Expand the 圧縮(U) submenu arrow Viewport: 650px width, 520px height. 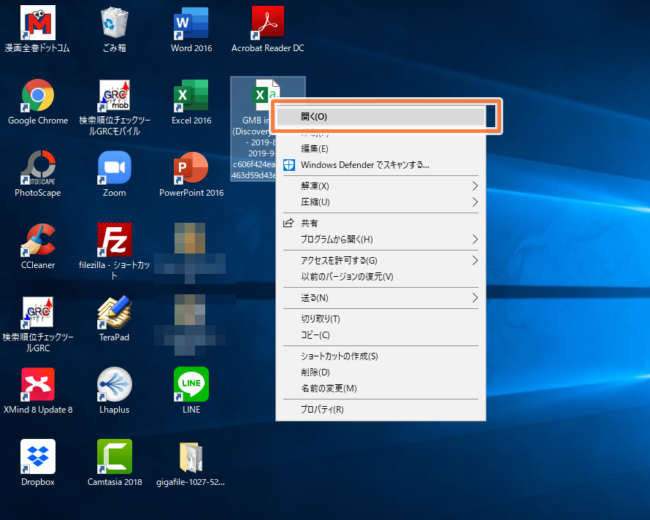click(x=475, y=202)
